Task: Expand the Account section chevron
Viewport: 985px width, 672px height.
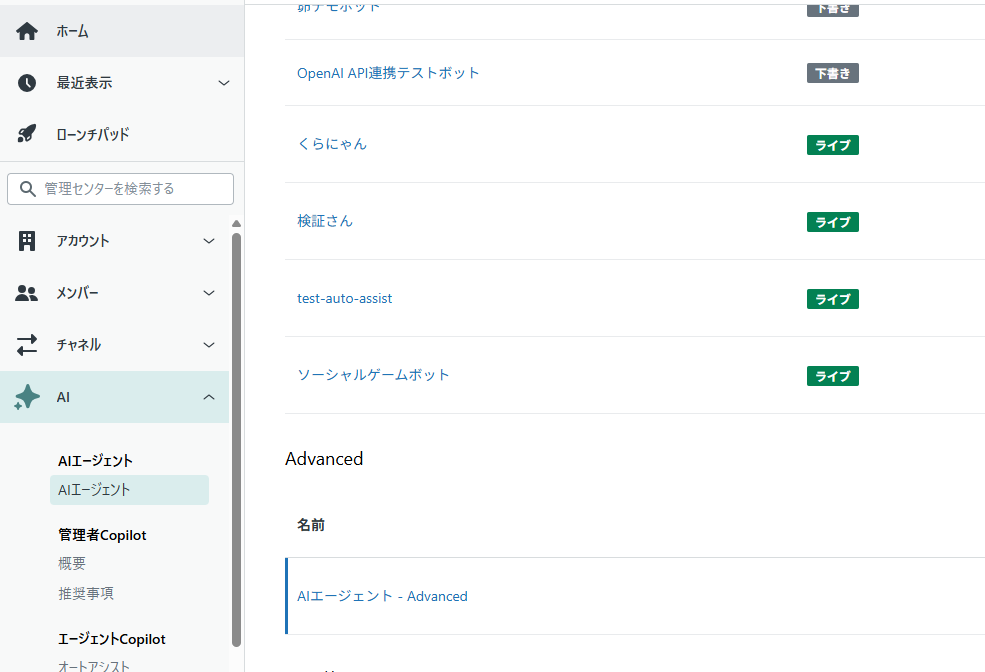Action: [209, 241]
